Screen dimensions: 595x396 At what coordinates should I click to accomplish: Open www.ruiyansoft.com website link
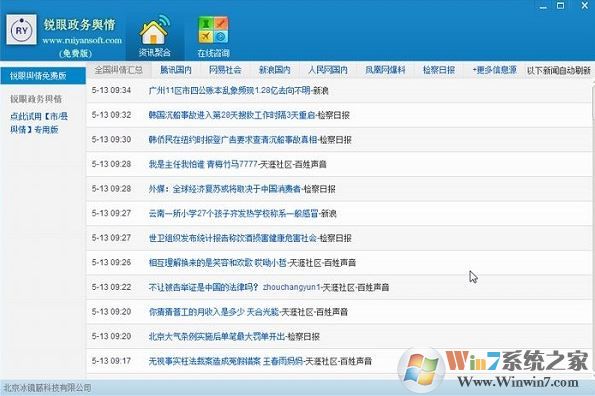coord(82,40)
